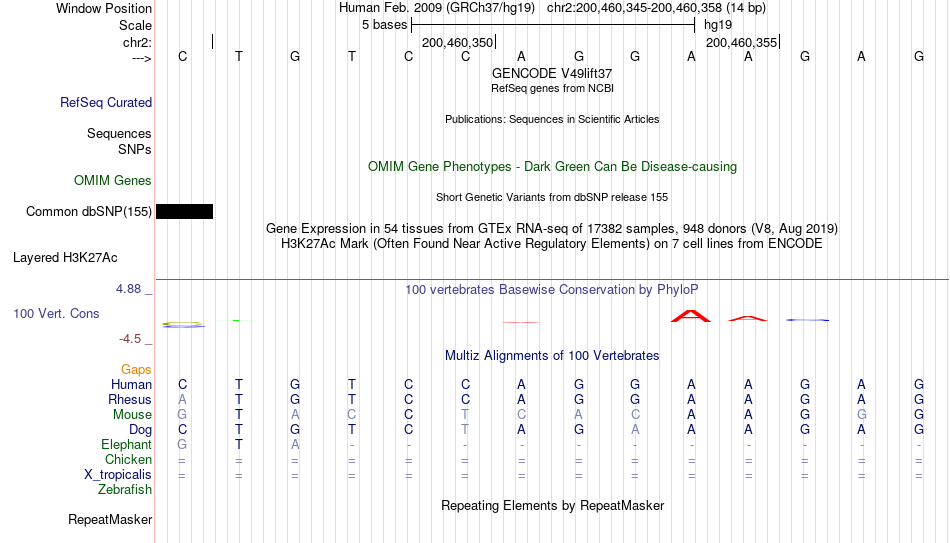Select the Chicken species row label
The image size is (950, 543).
(x=128, y=459)
